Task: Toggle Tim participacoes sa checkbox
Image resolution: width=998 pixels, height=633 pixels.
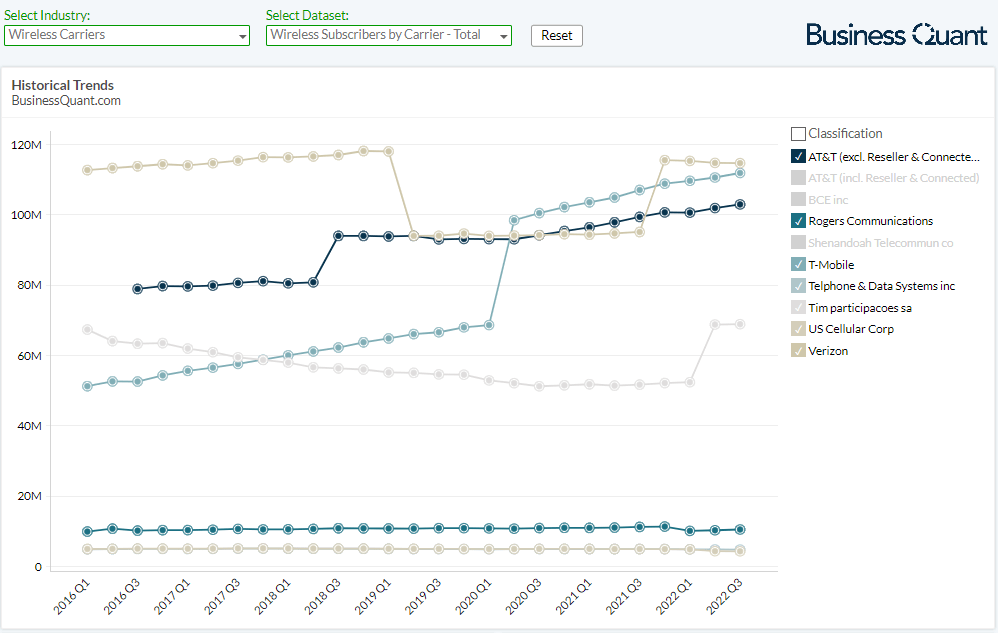Action: [798, 307]
